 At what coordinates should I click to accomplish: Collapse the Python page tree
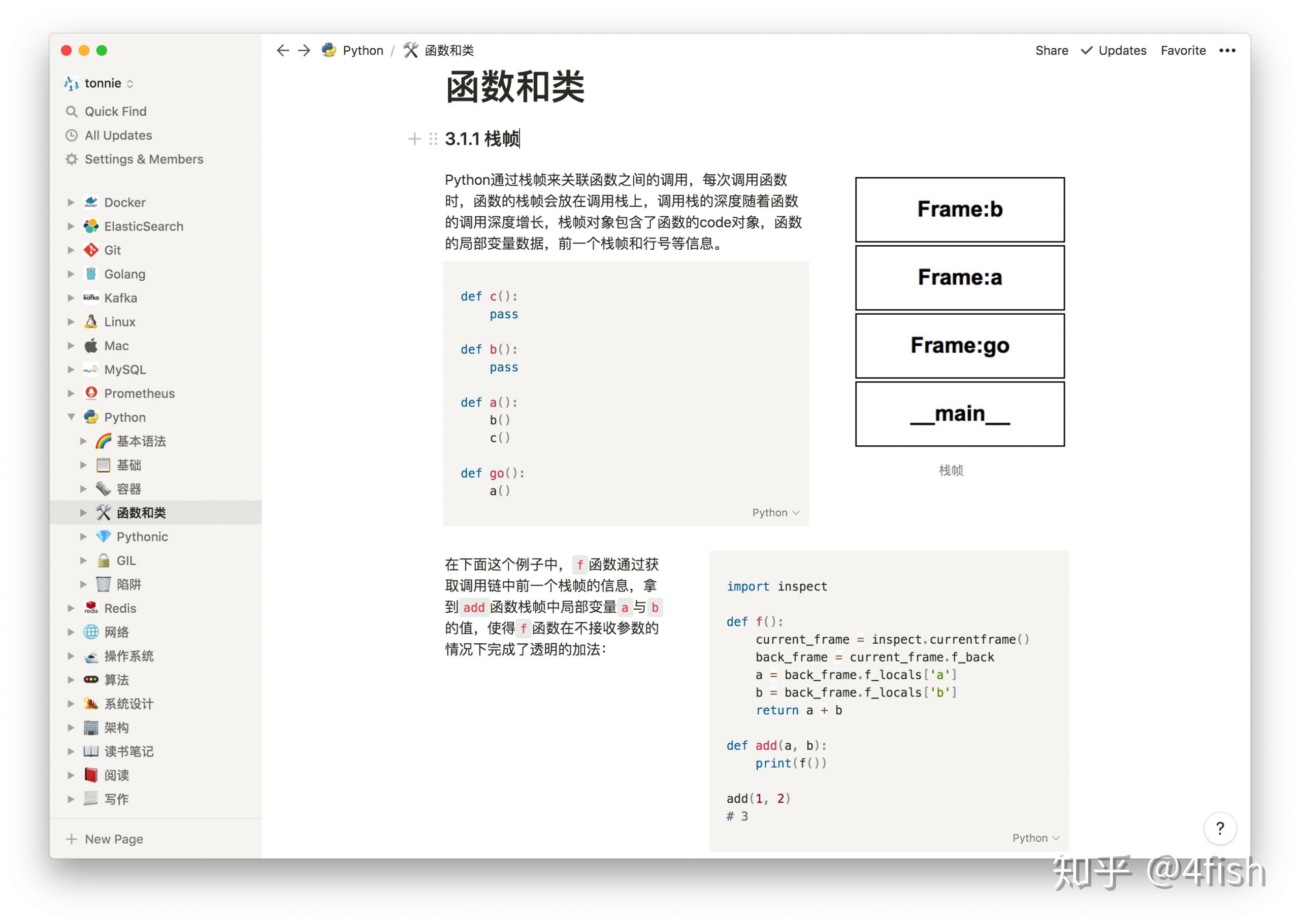click(71, 418)
